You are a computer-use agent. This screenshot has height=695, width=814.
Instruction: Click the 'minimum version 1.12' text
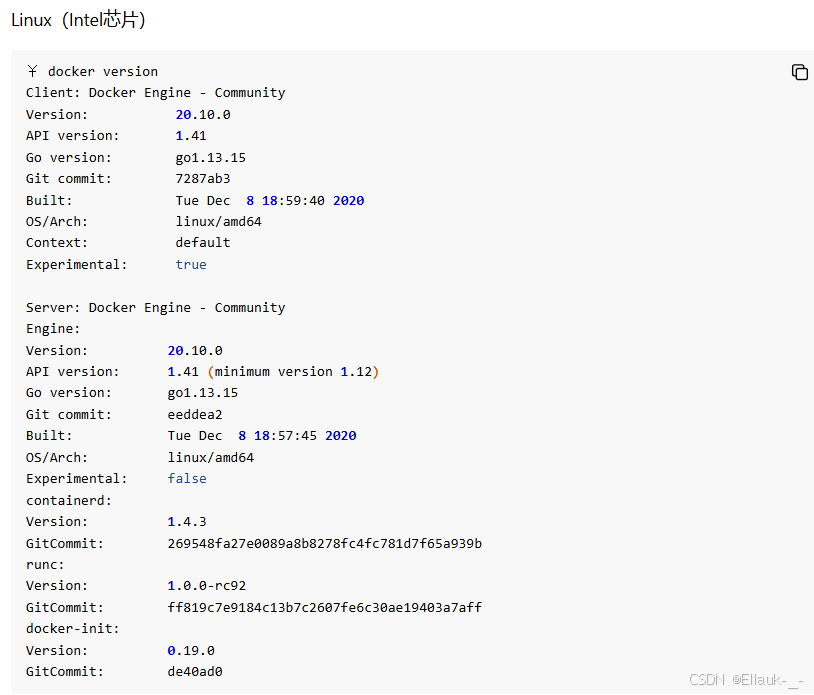pyautogui.click(x=293, y=372)
